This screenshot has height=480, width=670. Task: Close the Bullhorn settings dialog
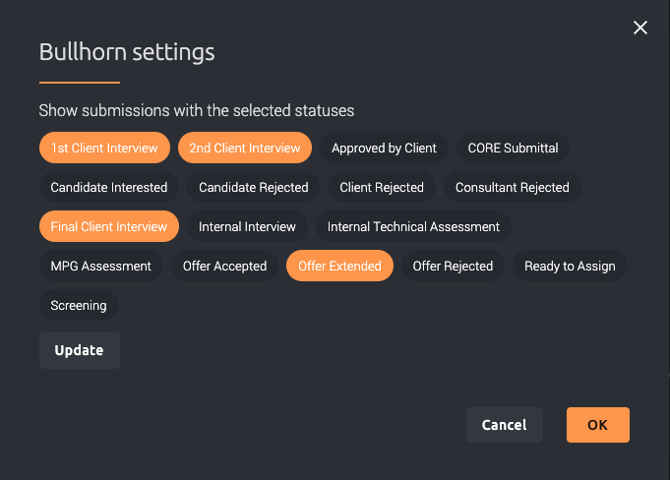click(641, 28)
